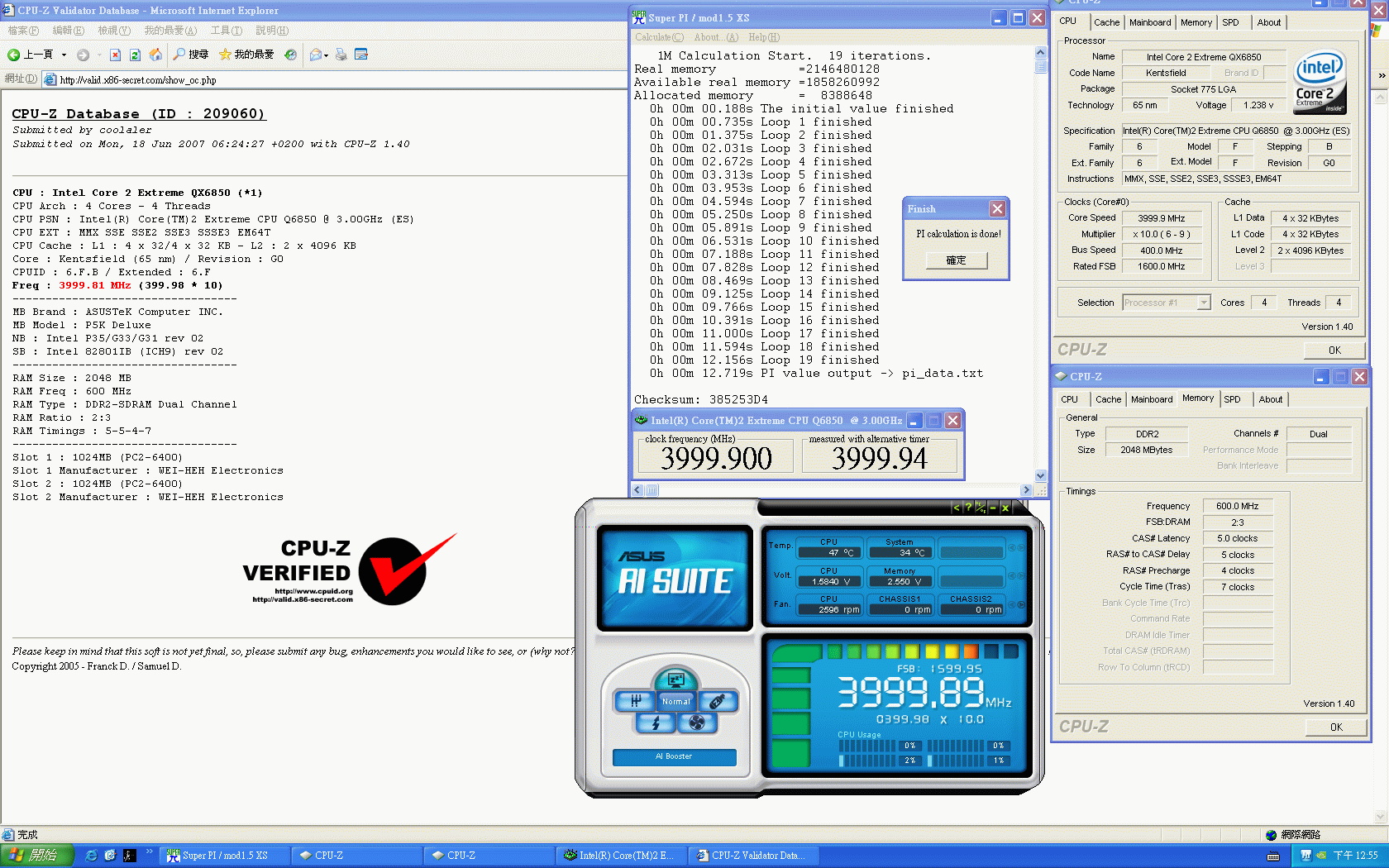1389x868 pixels.
Task: Click the AI Booster bar in AI Suite
Action: click(674, 756)
